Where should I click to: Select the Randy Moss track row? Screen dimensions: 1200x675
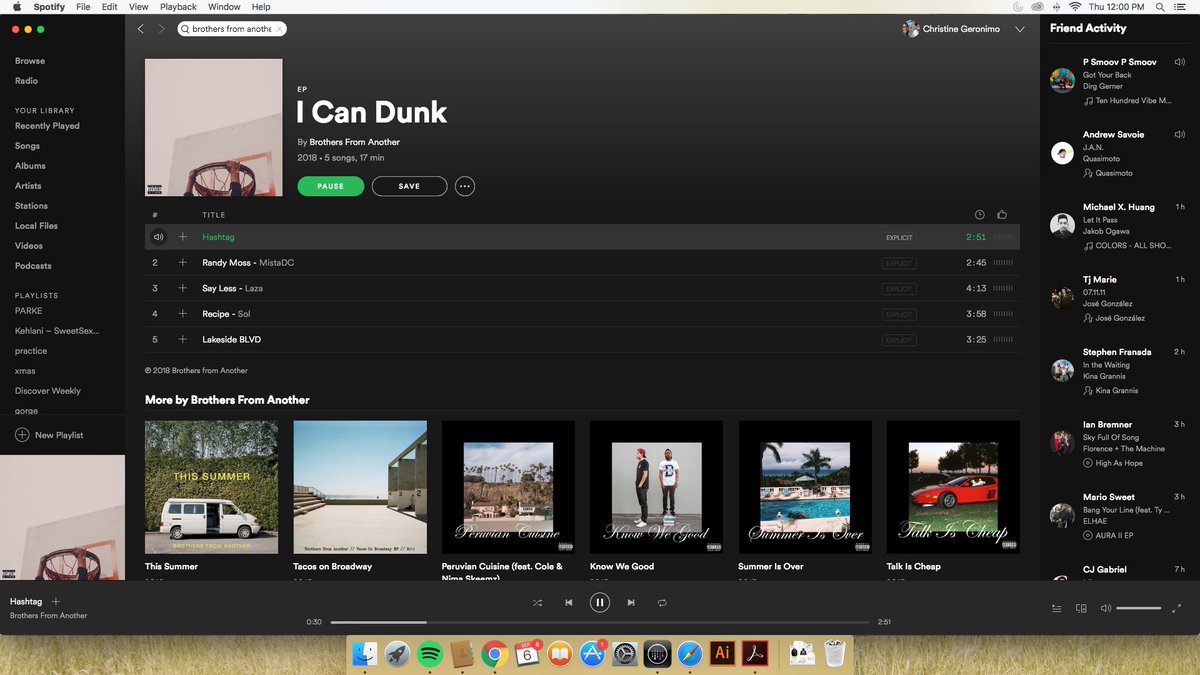[x=582, y=263]
